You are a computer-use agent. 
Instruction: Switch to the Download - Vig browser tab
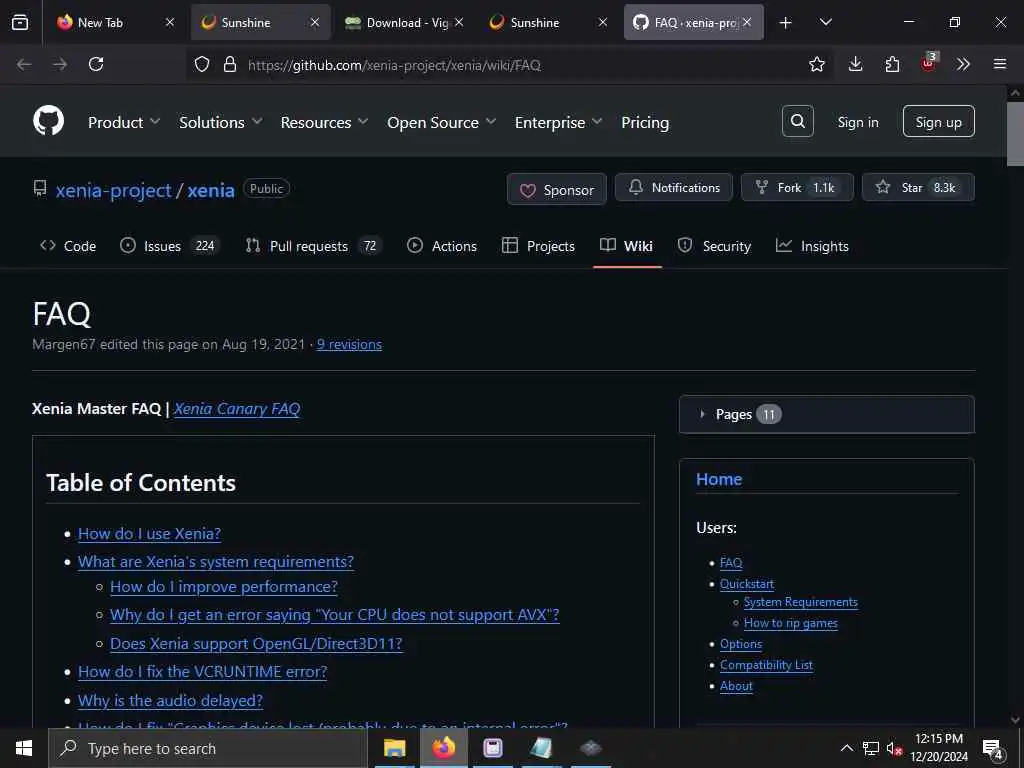tap(406, 22)
